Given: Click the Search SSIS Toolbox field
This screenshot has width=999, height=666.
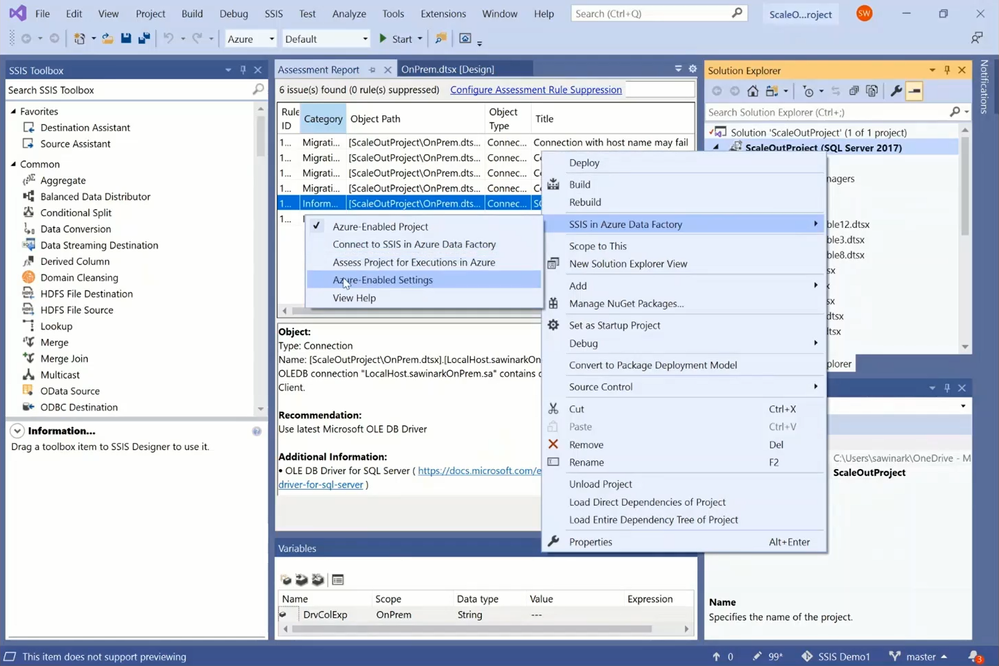Looking at the screenshot, I should [129, 90].
